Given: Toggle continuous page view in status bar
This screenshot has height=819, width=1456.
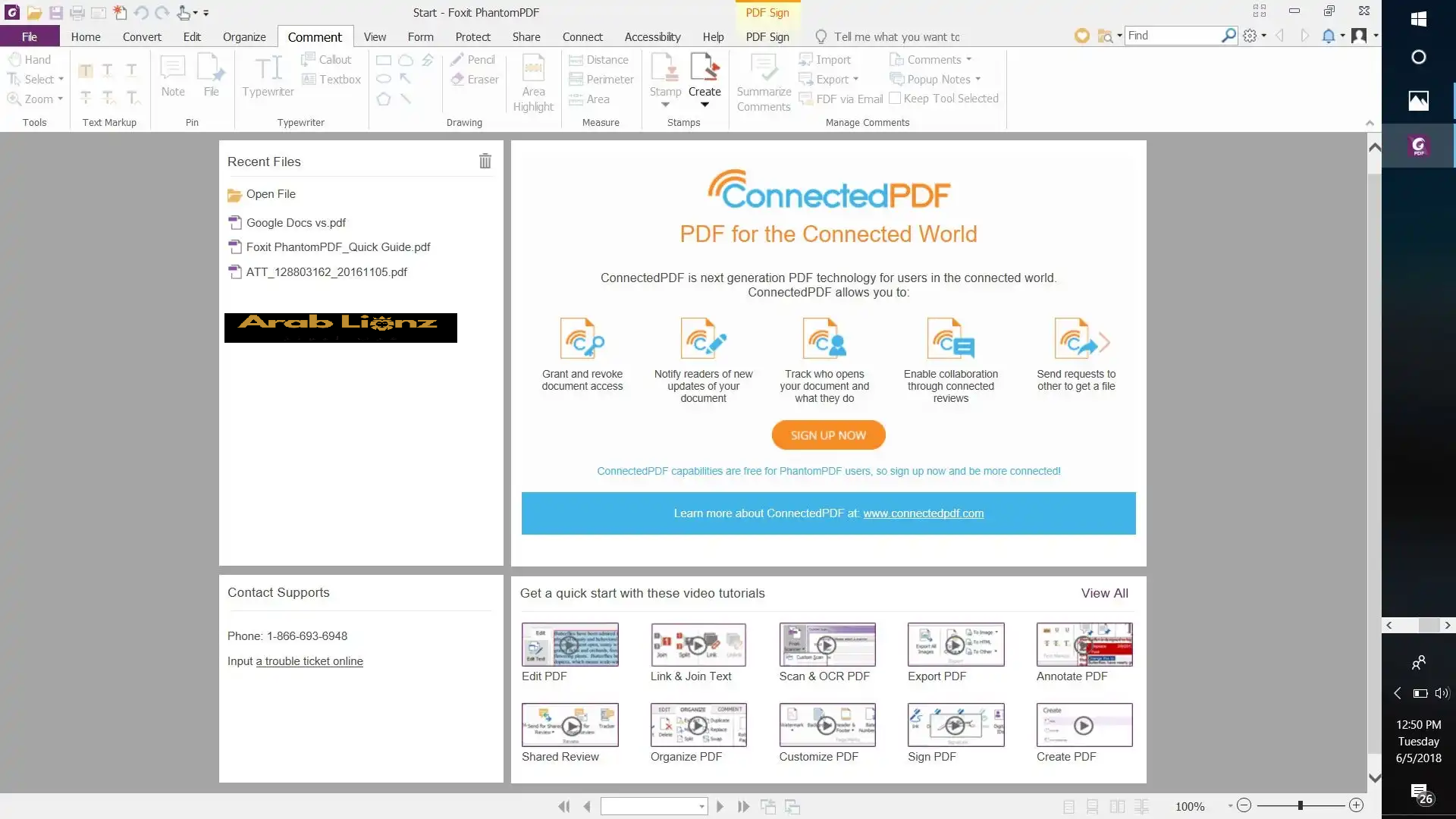Looking at the screenshot, I should pos(1092,806).
